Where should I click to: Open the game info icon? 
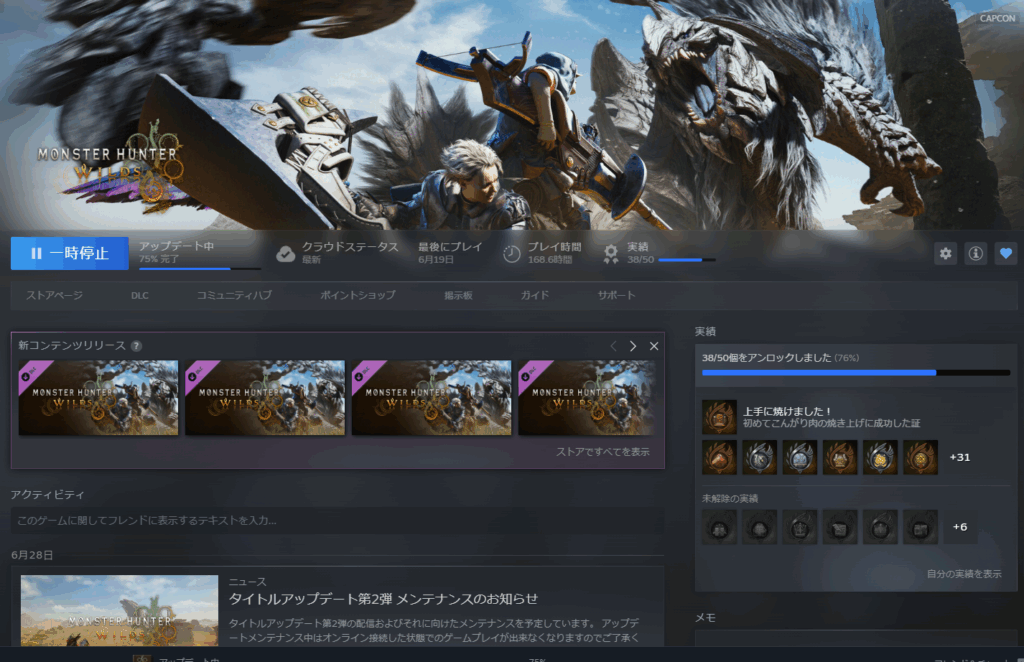[976, 253]
